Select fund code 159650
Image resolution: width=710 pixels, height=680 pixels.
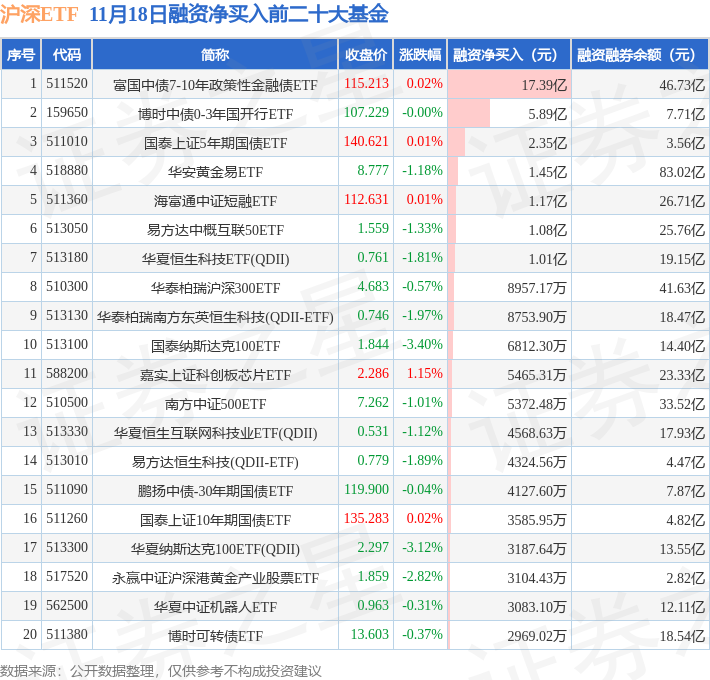click(x=67, y=113)
